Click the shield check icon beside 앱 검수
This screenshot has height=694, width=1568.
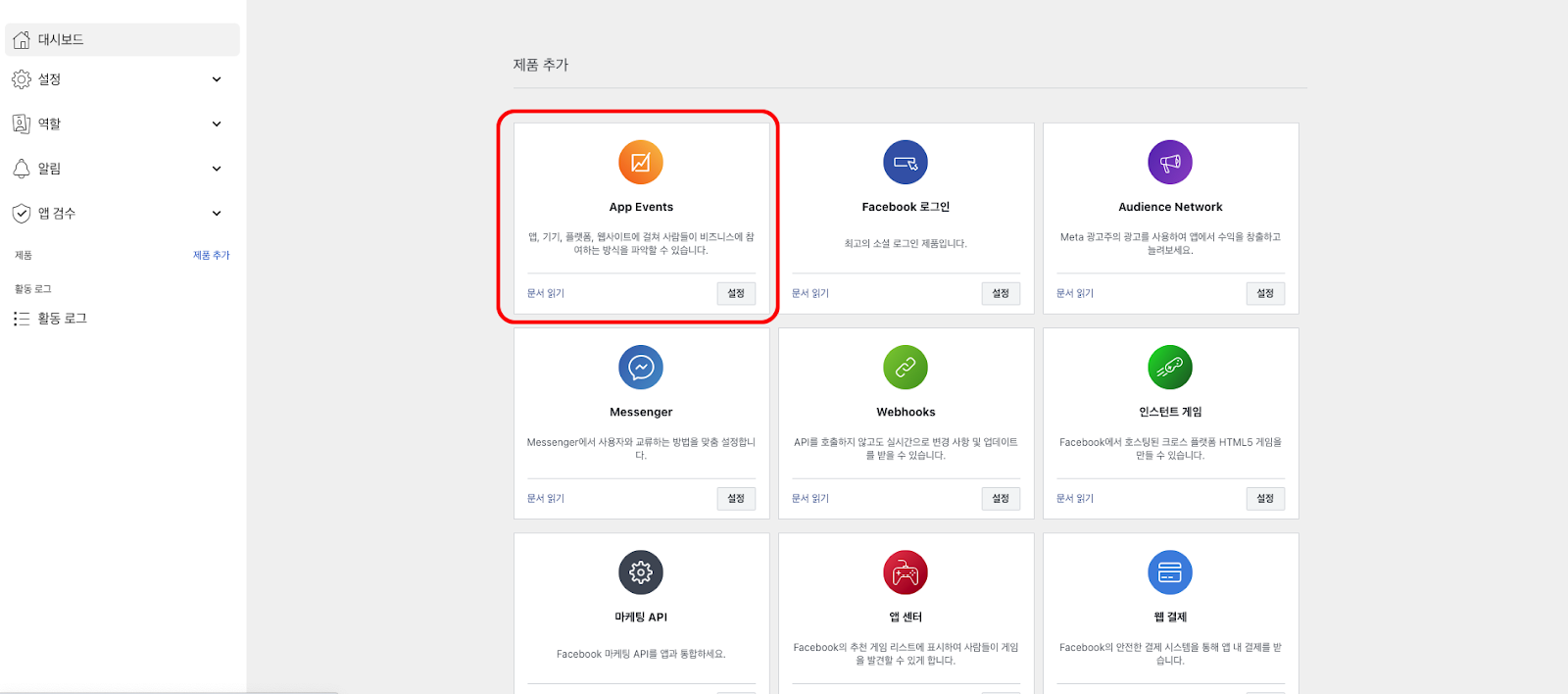point(22,213)
